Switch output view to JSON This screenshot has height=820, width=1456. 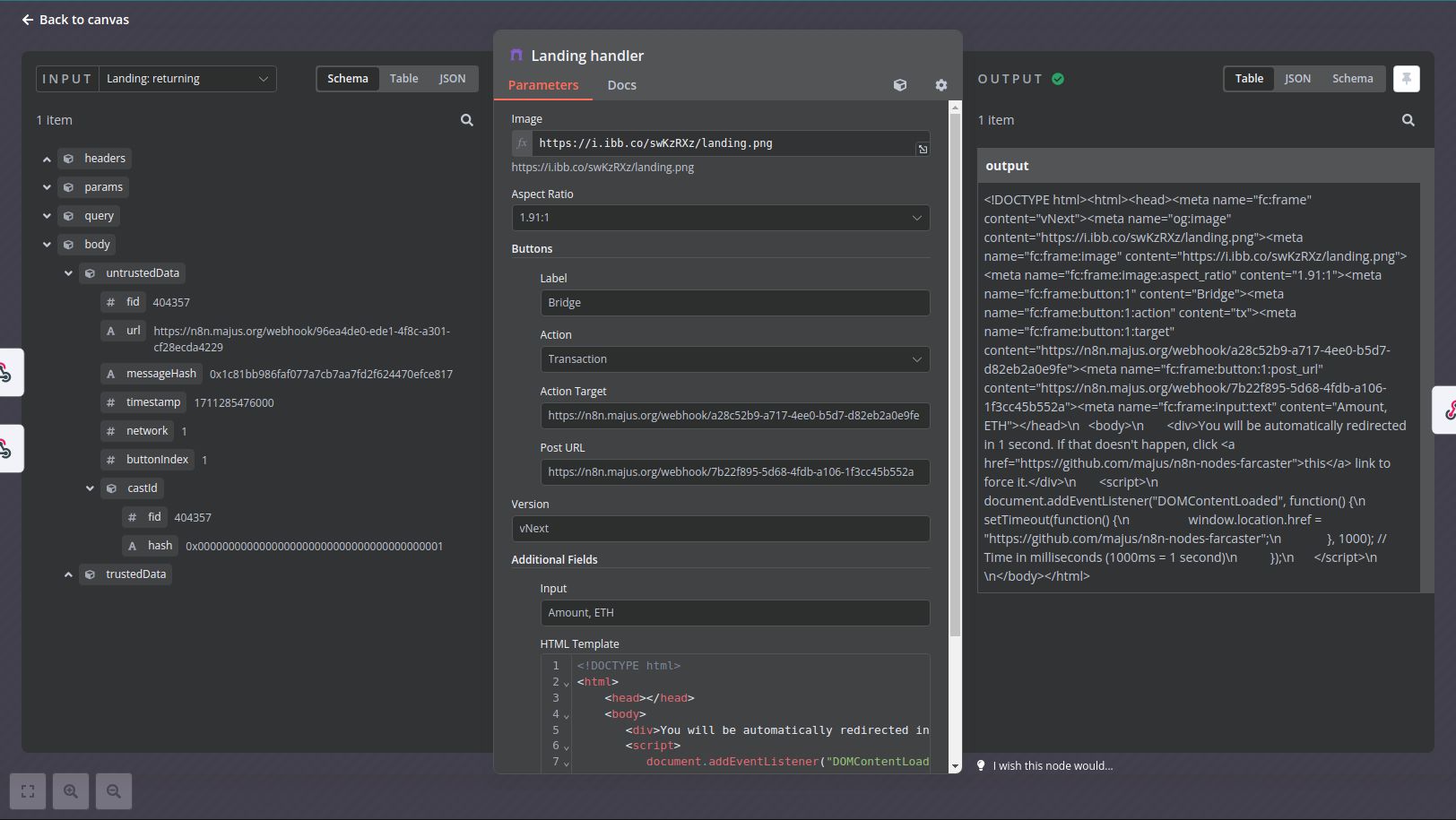pyautogui.click(x=1297, y=79)
